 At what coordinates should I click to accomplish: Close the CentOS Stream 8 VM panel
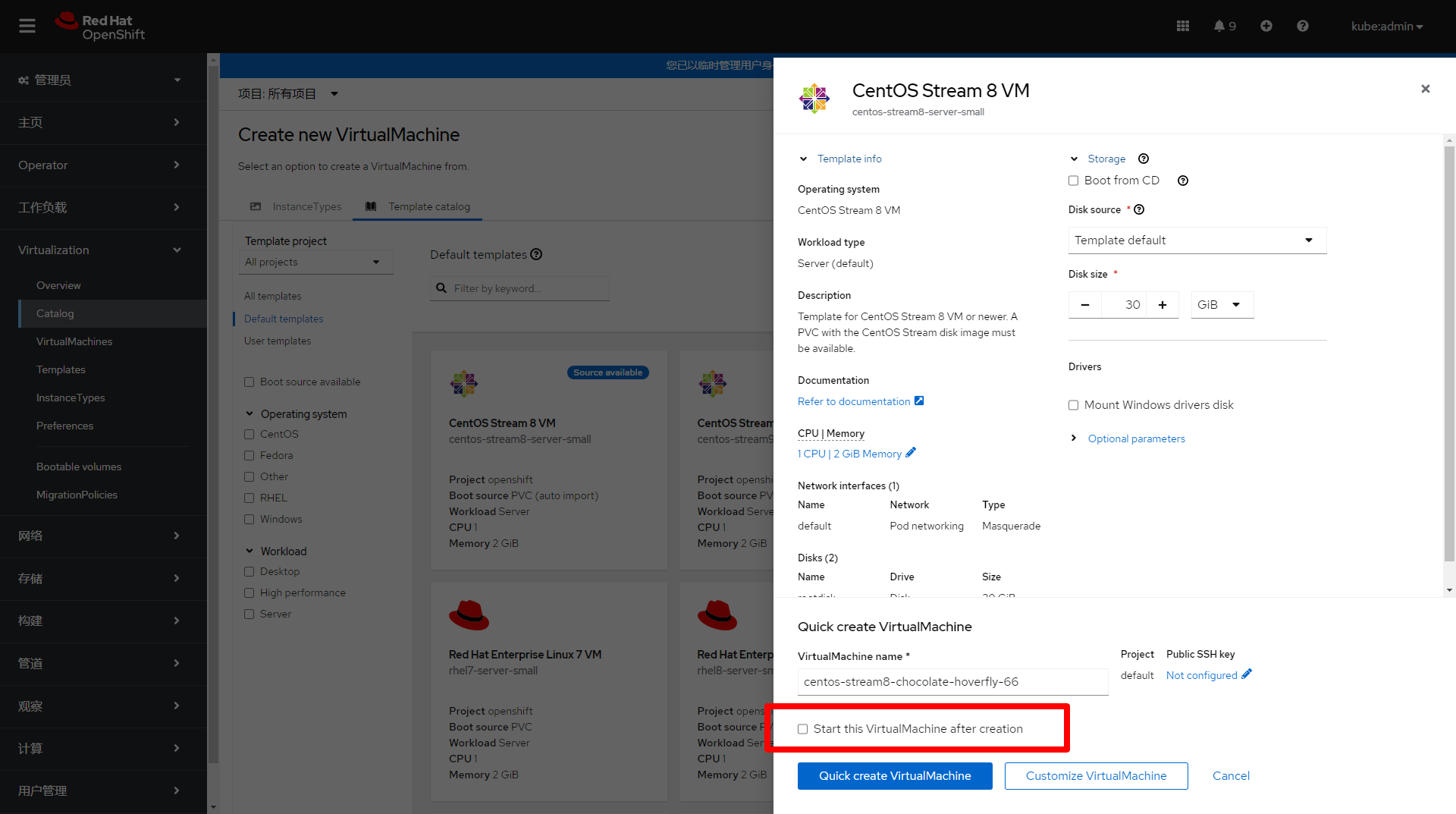[1425, 89]
